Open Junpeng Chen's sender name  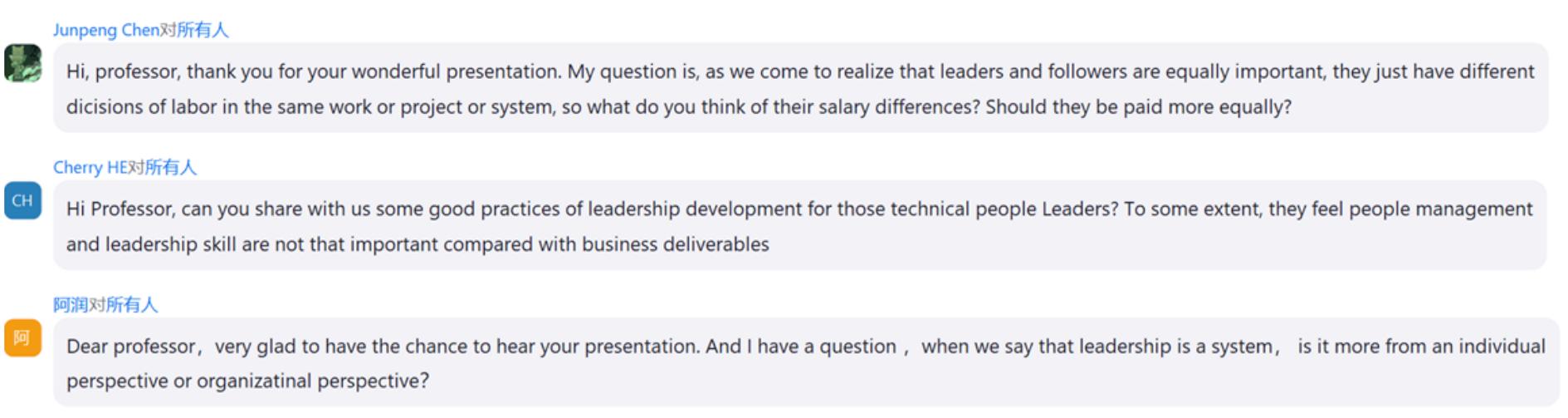[105, 30]
